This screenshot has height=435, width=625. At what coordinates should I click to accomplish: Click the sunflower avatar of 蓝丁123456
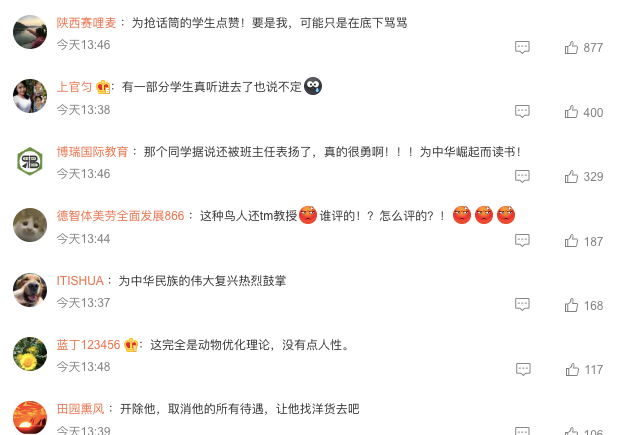click(30, 354)
